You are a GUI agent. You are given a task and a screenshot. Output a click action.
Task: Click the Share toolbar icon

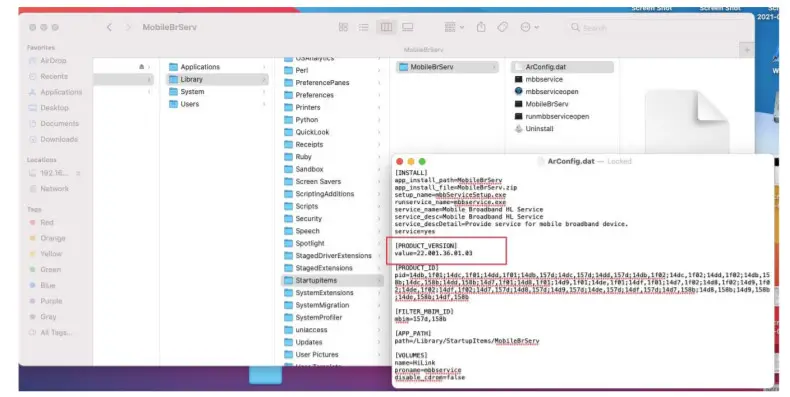pos(481,27)
